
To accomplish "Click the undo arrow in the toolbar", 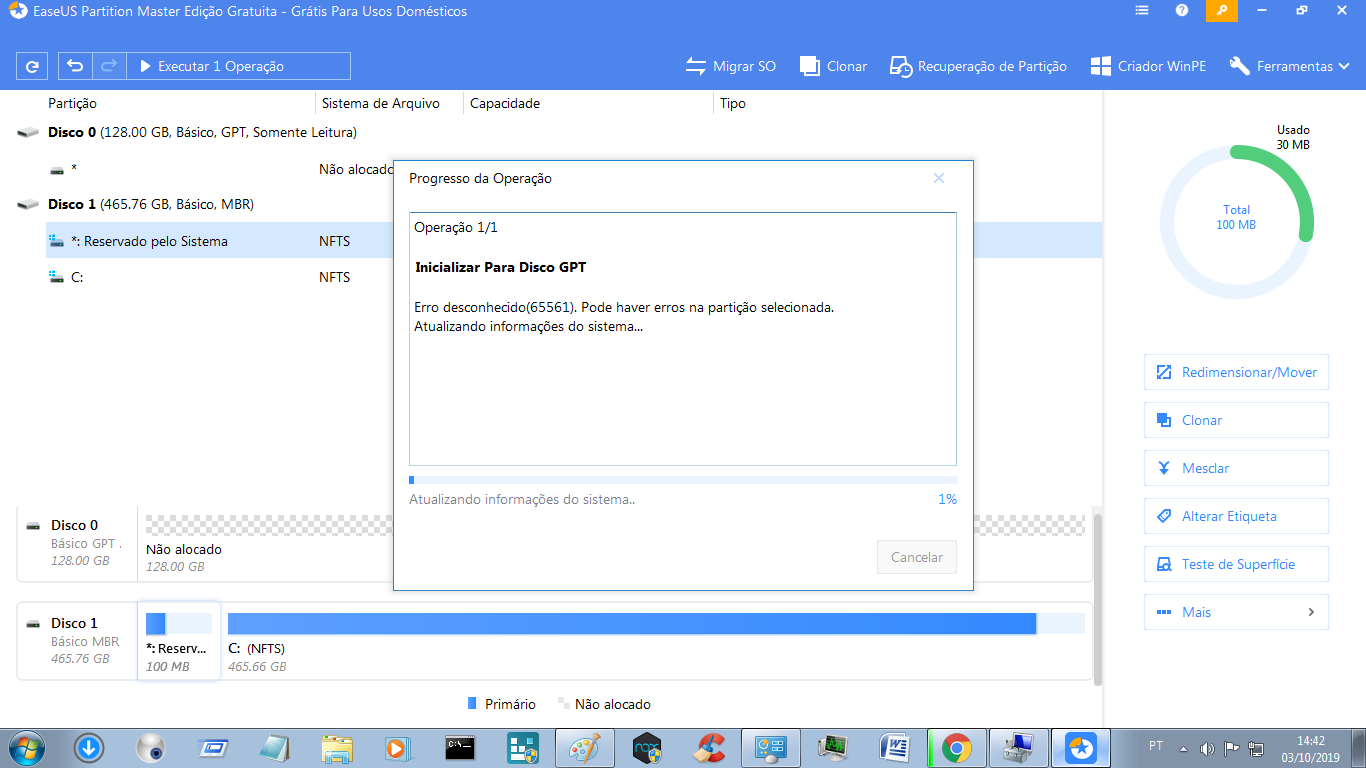I will coord(75,66).
